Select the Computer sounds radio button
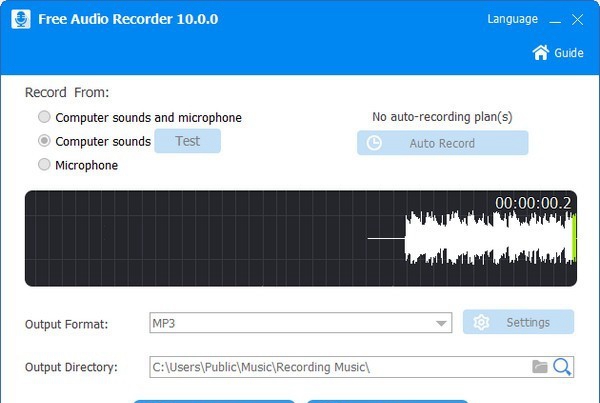Viewport: 600px width, 403px height. point(44,140)
